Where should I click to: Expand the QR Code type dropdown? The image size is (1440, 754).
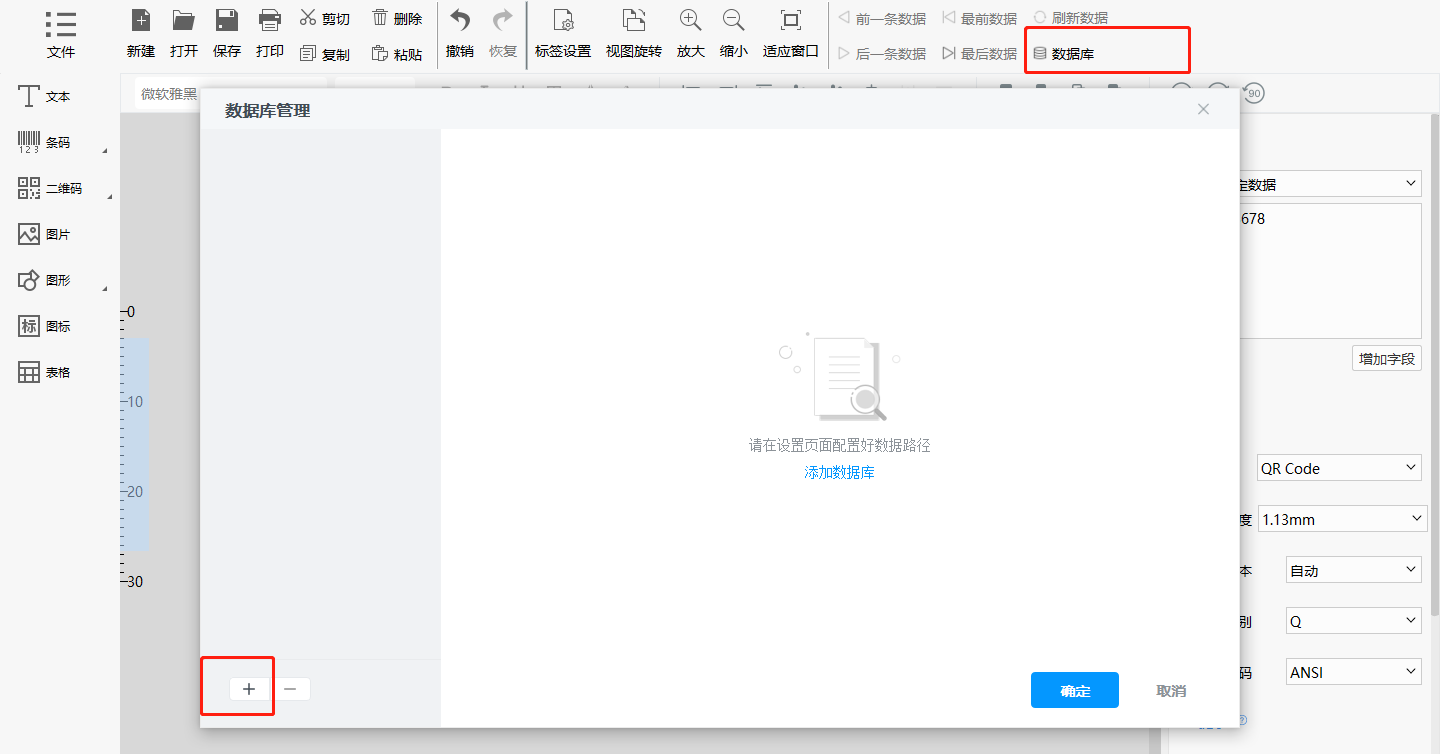coord(1339,468)
